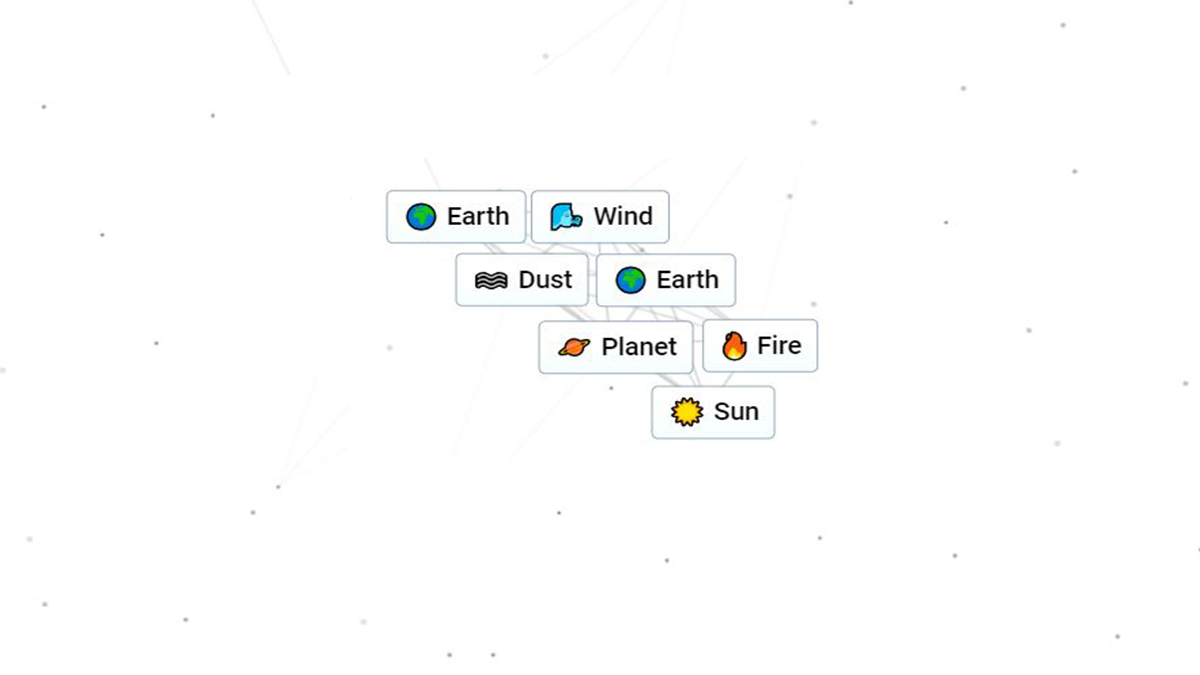The width and height of the screenshot is (1200, 675).
Task: Click the sun icon on the Sun tile
Action: [x=686, y=411]
